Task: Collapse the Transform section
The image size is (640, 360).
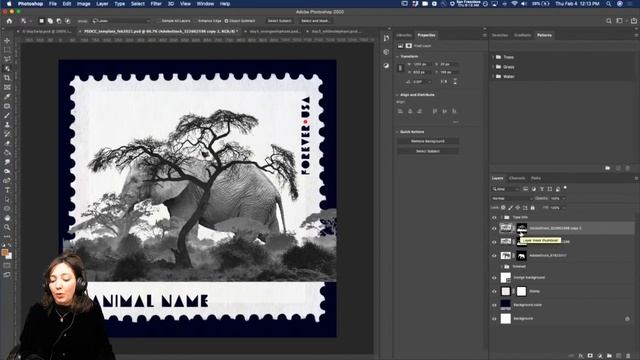Action: point(397,56)
